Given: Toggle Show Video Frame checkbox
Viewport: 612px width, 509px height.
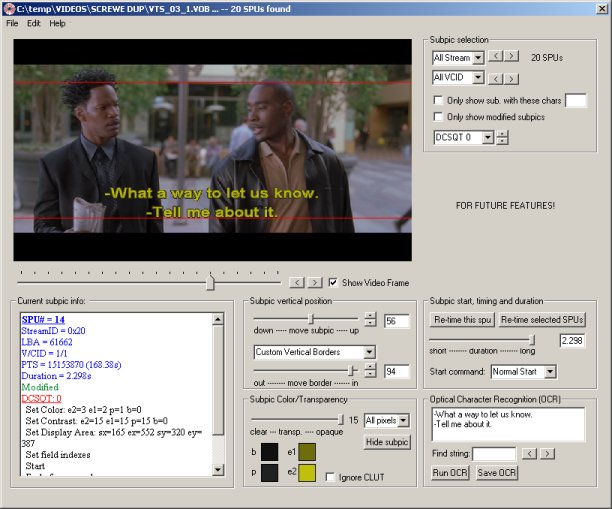Looking at the screenshot, I should (x=333, y=282).
